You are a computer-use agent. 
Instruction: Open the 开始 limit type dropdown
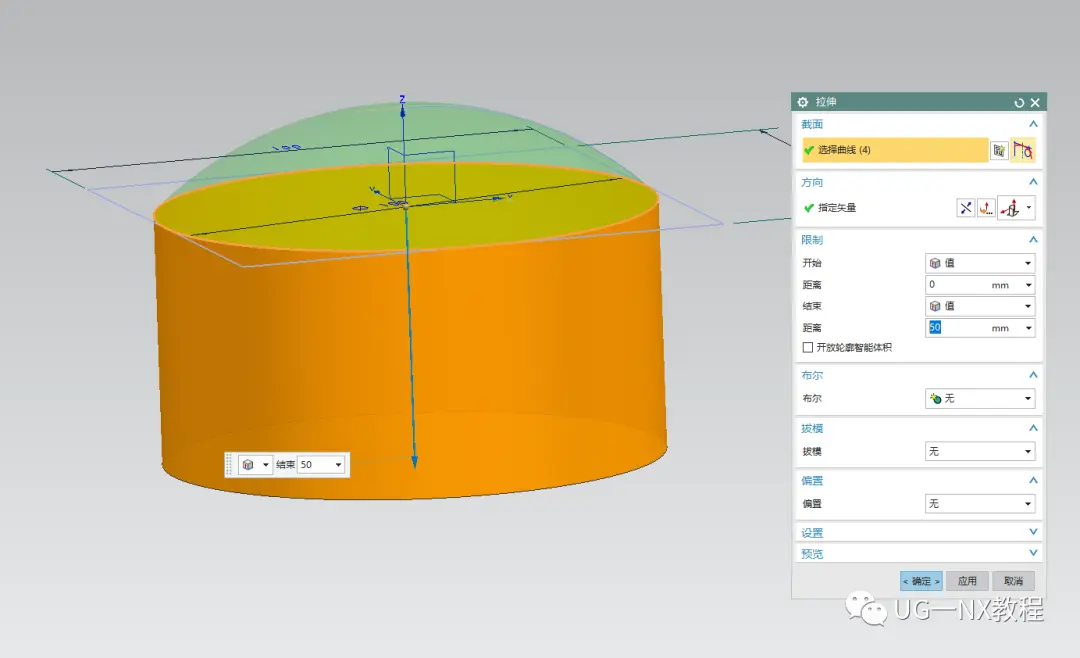[x=979, y=263]
